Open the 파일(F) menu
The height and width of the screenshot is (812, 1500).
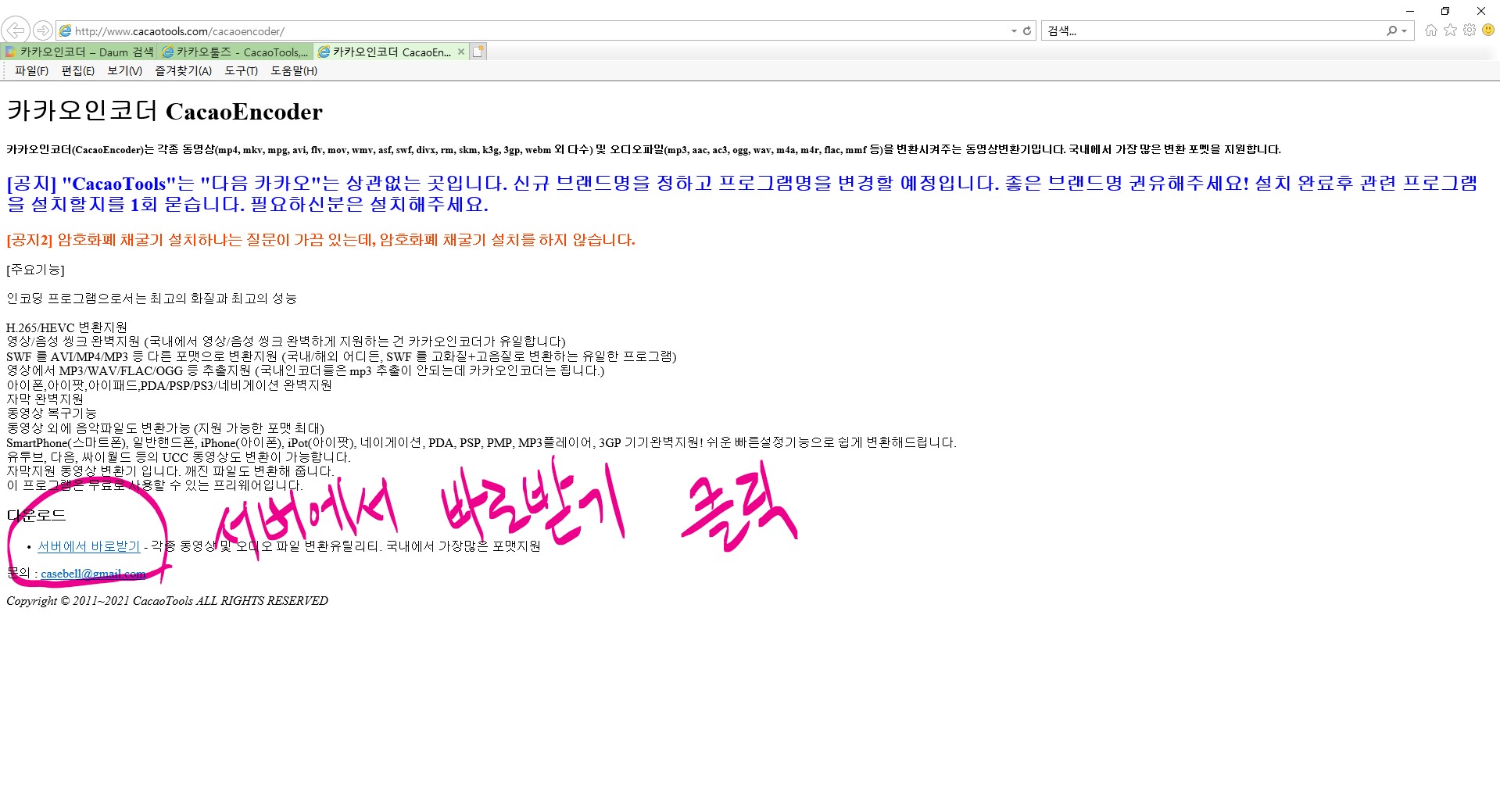pyautogui.click(x=31, y=70)
